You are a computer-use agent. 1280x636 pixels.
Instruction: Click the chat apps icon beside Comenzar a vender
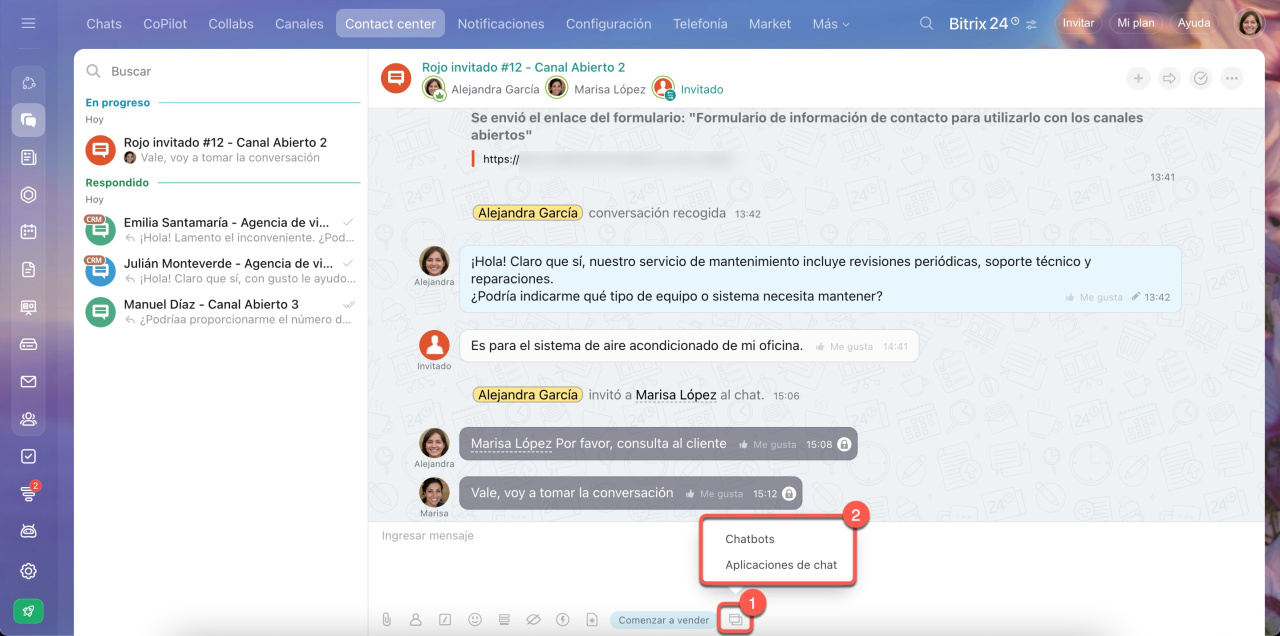735,620
